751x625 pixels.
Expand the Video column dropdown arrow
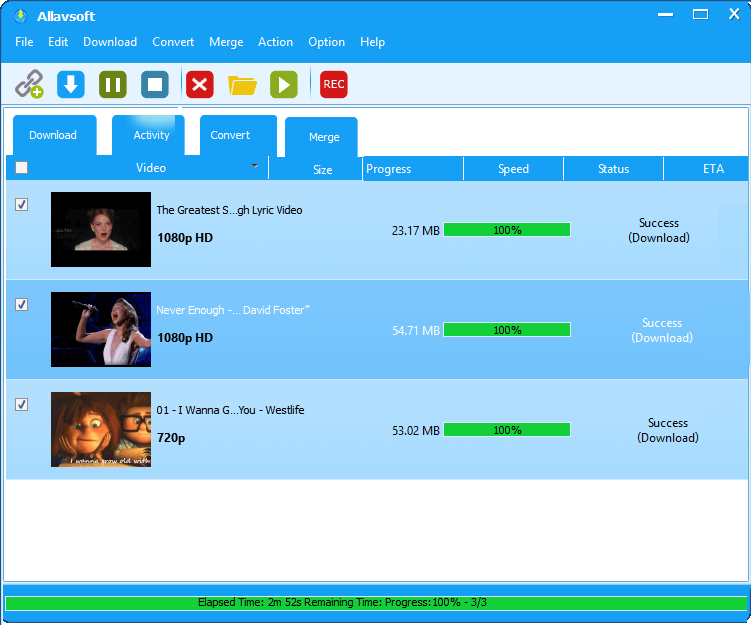[255, 166]
